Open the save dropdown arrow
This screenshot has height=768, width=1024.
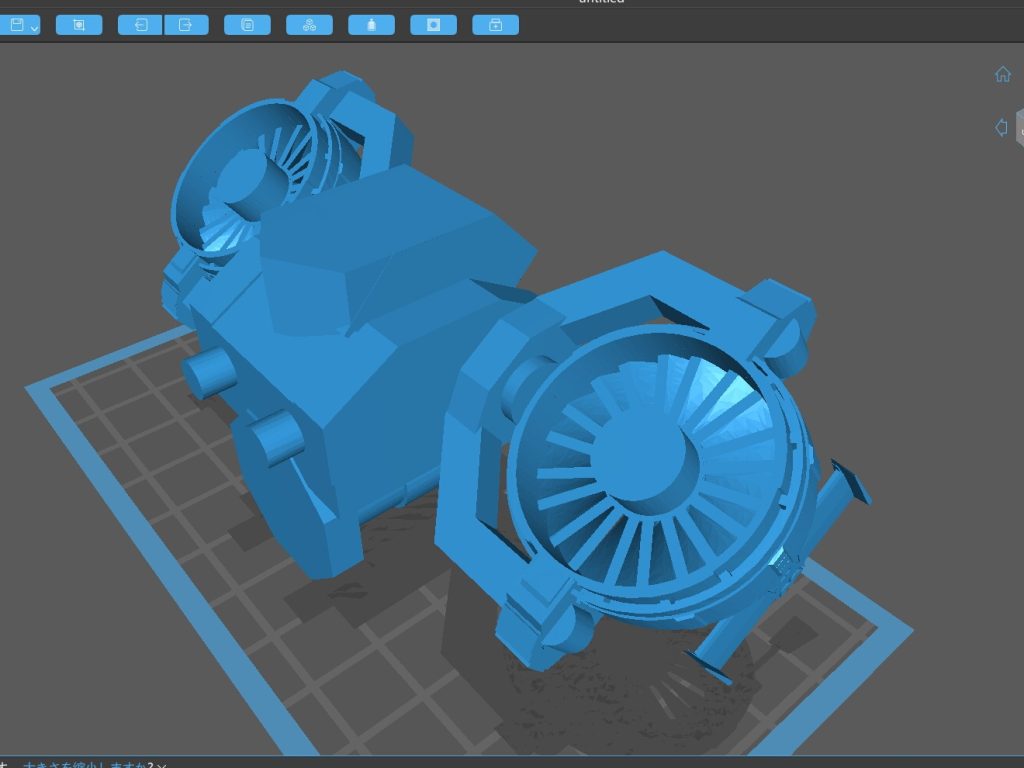[35, 28]
